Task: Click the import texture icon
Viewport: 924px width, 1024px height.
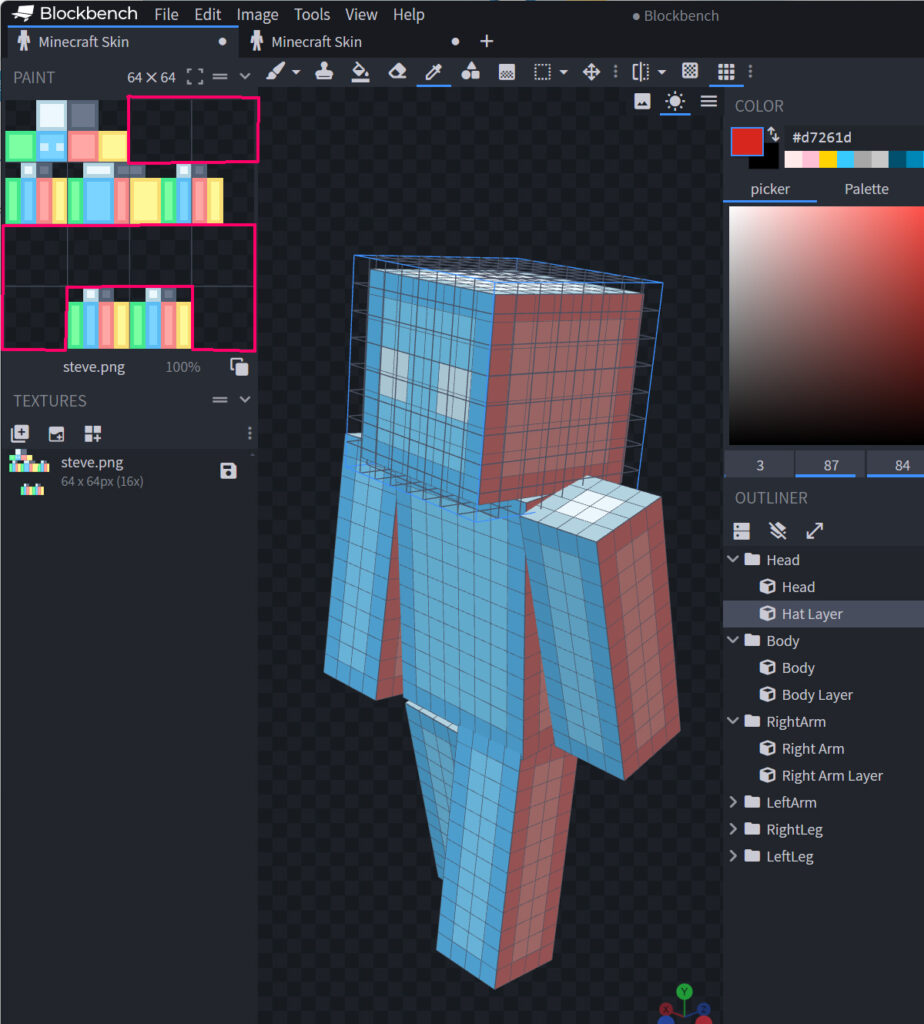Action: click(20, 434)
